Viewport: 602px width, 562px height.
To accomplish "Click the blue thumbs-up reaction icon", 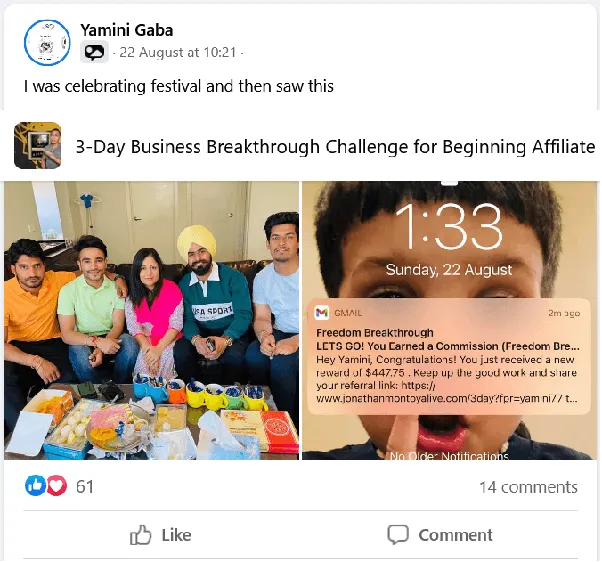I will [35, 486].
